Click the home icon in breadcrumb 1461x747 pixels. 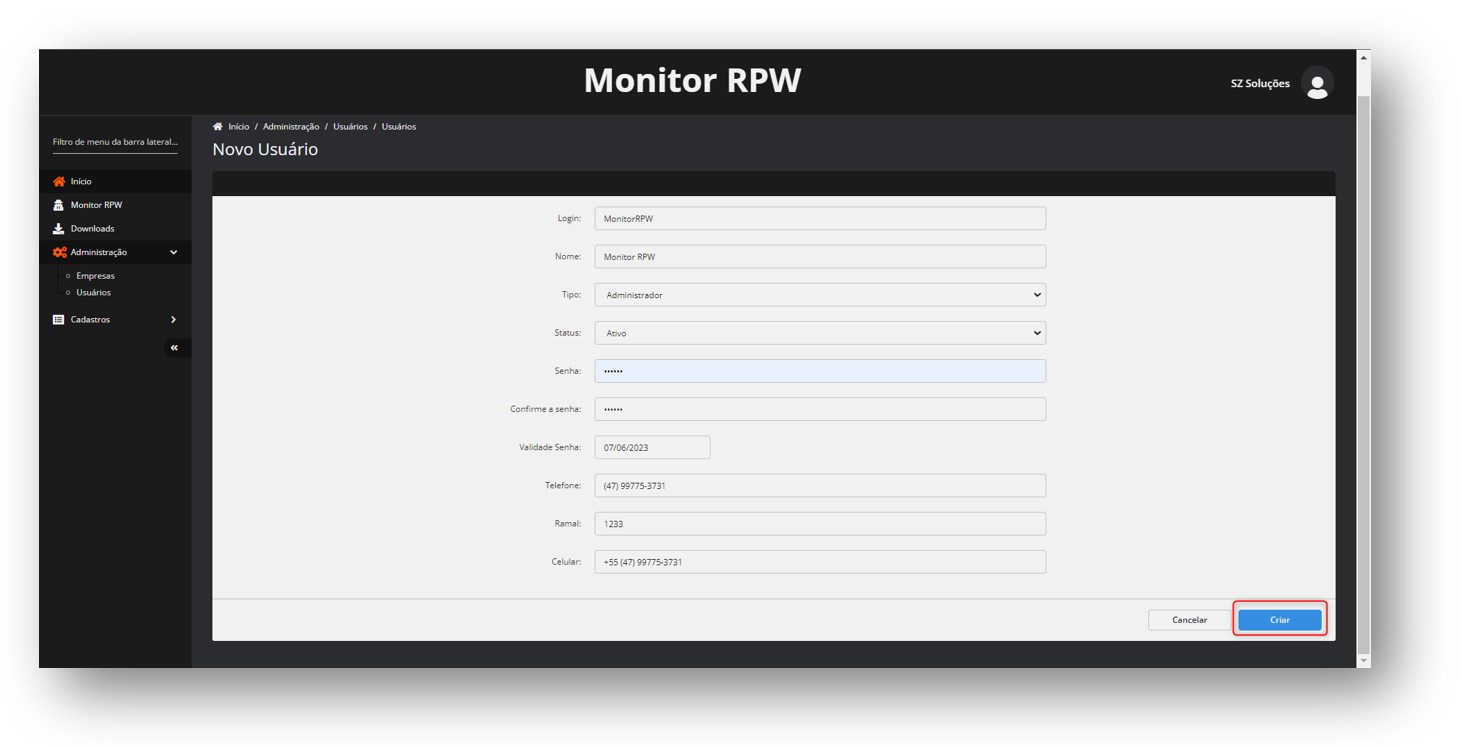click(218, 127)
